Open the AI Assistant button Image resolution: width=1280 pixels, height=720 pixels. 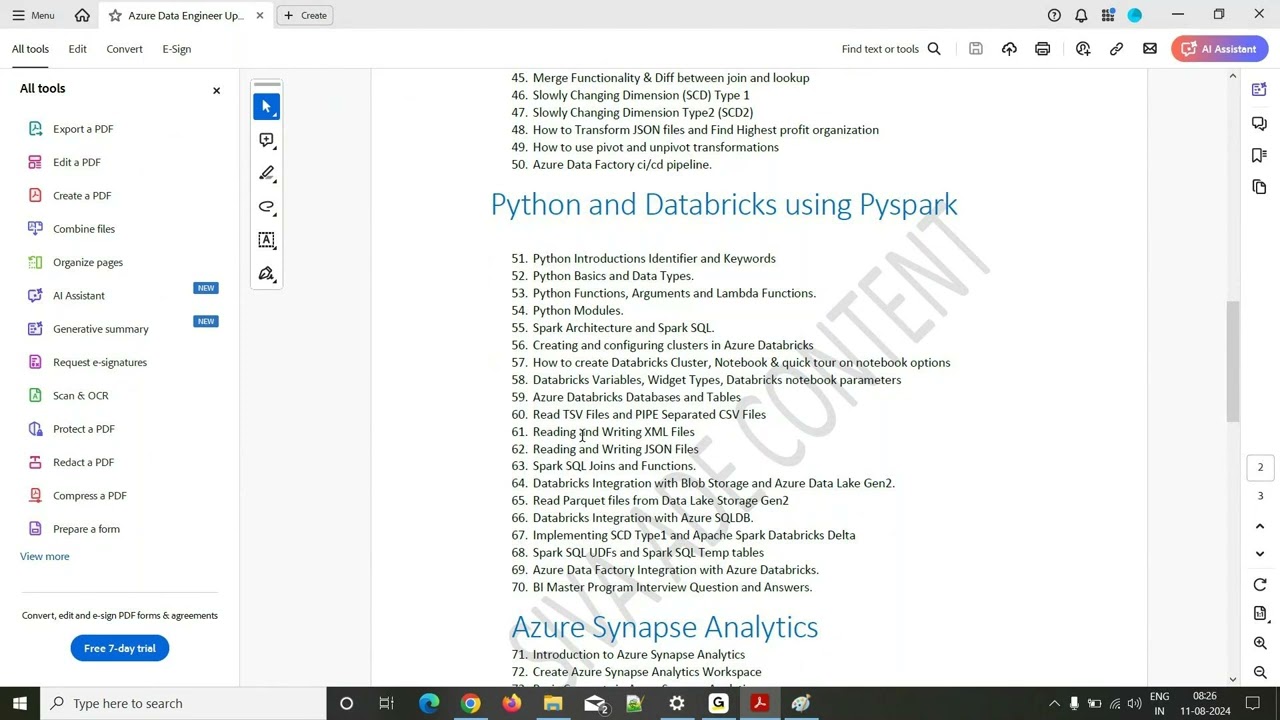pos(1221,49)
